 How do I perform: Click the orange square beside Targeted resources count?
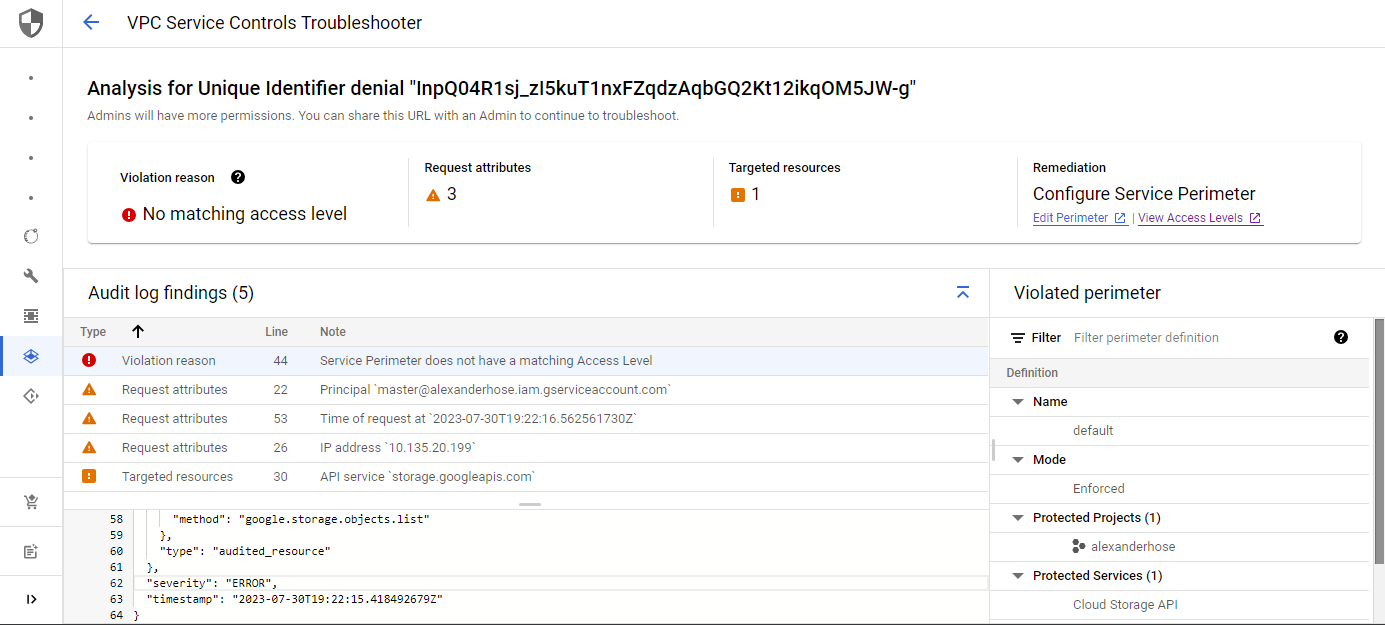pyautogui.click(x=738, y=195)
